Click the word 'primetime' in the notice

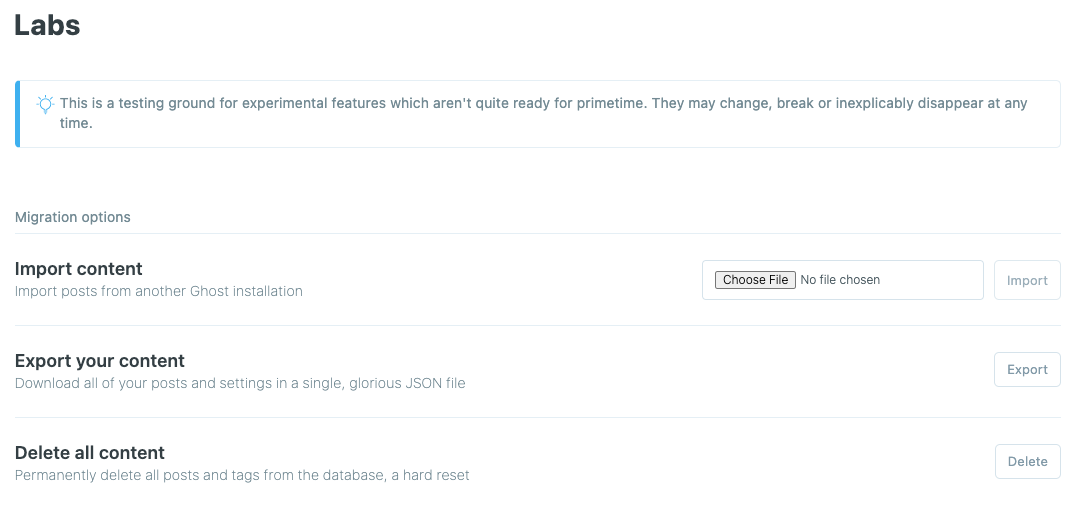pos(610,103)
